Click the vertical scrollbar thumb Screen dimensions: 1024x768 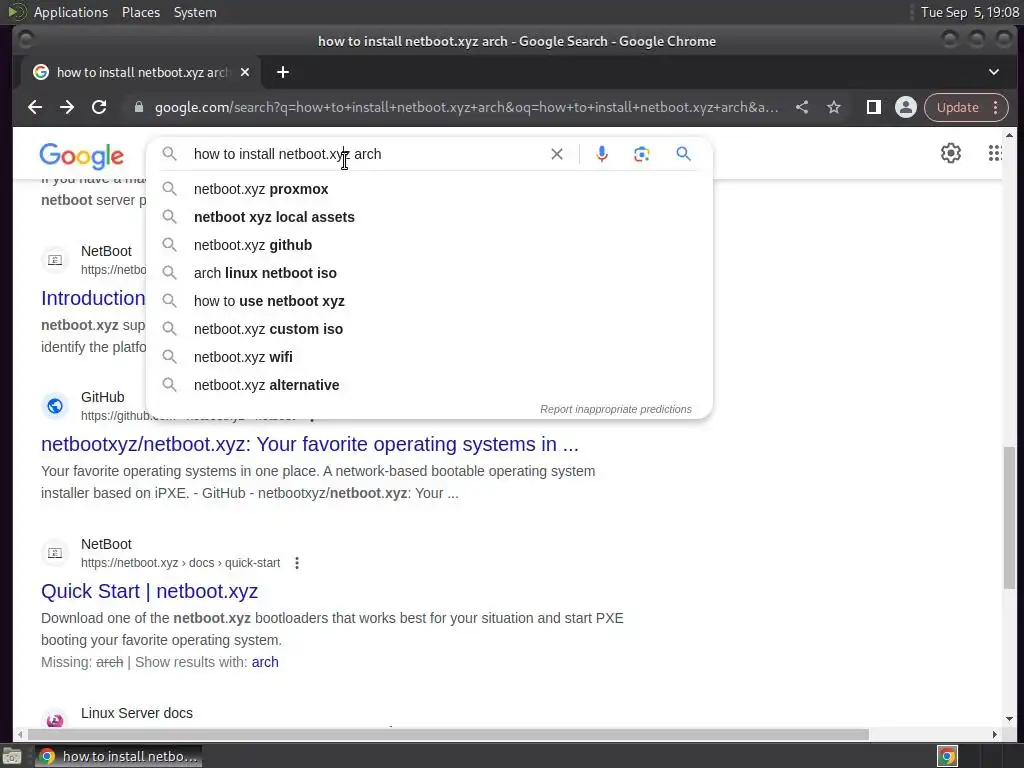(1010, 517)
